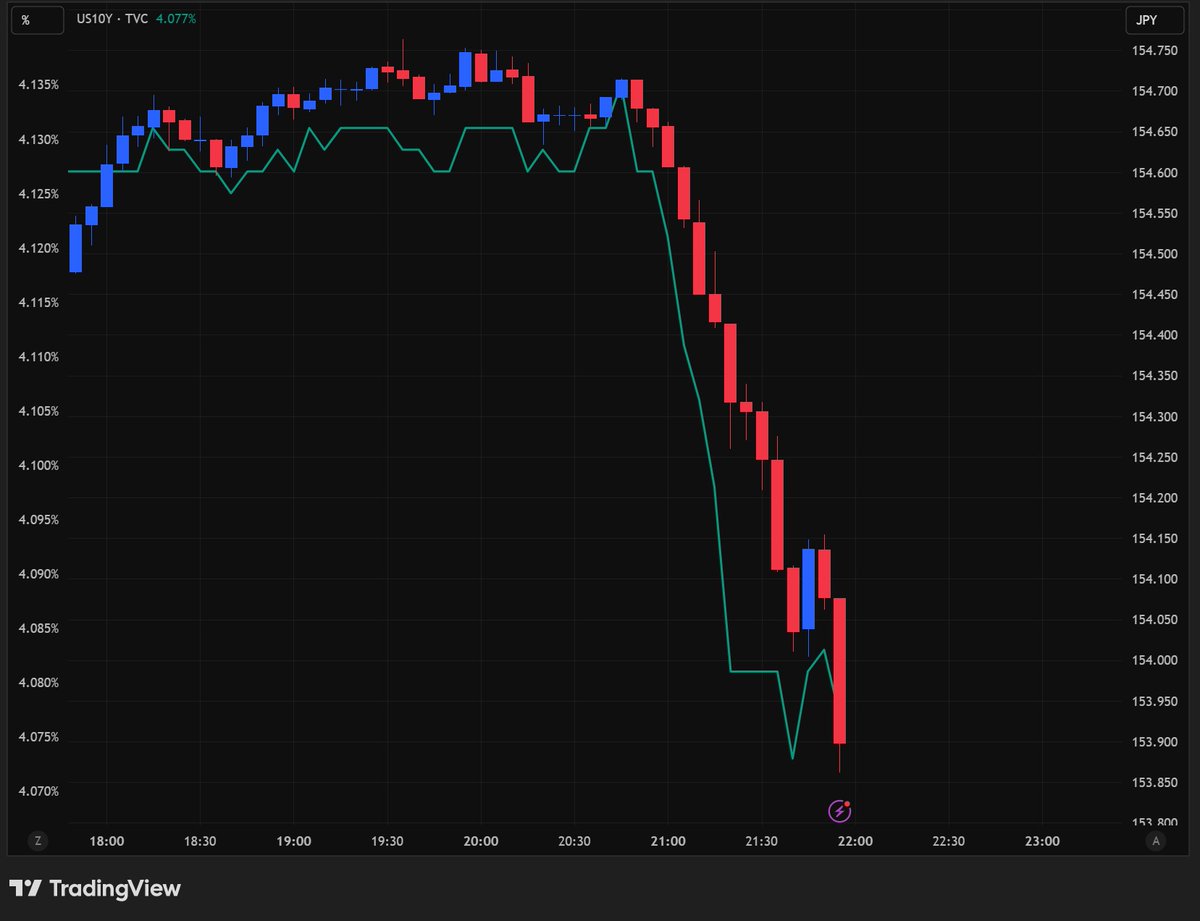Click the 4.115% left axis label
Viewport: 1200px width, 921px height.
(38, 302)
